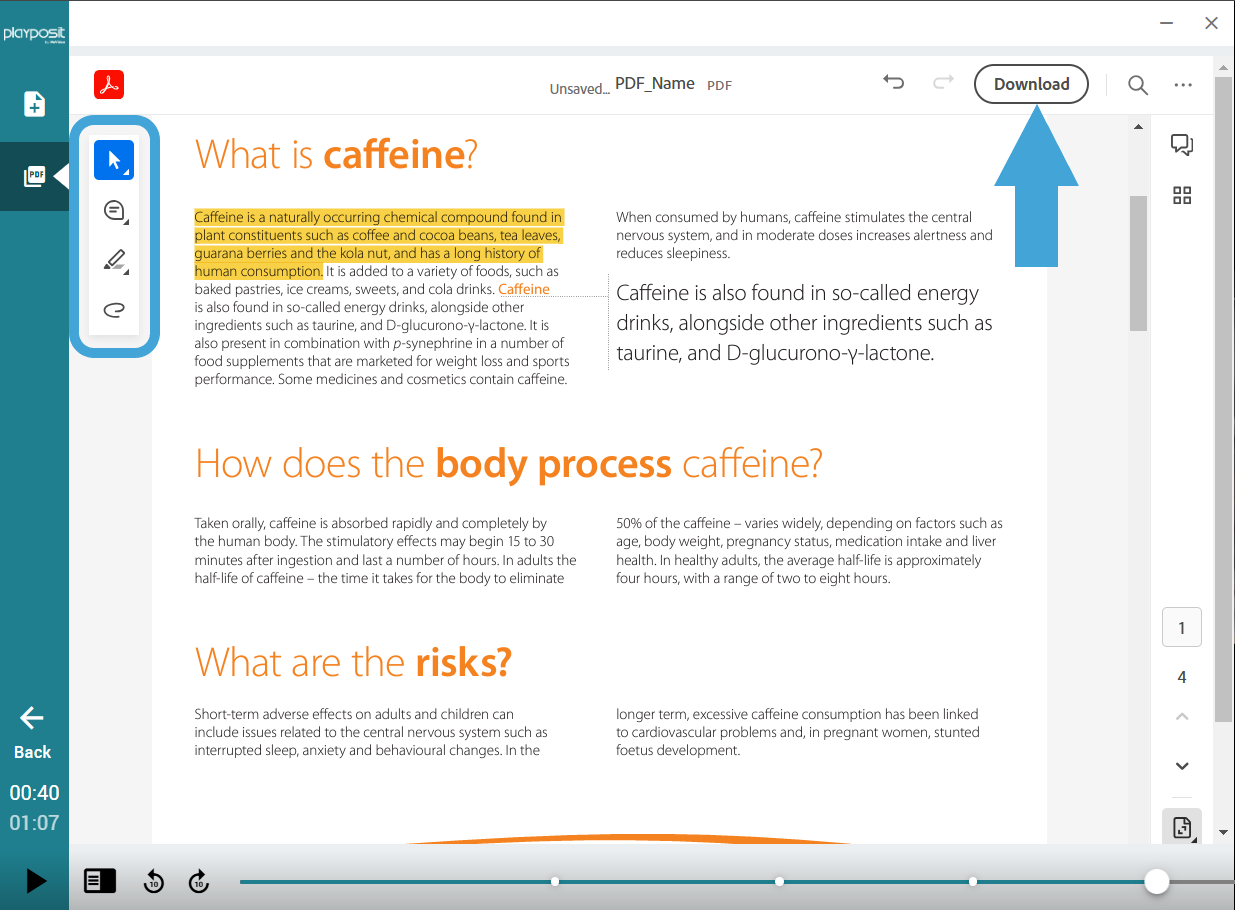The width and height of the screenshot is (1235, 910).
Task: Open the selection tool dropdown triangle
Action: 124,170
